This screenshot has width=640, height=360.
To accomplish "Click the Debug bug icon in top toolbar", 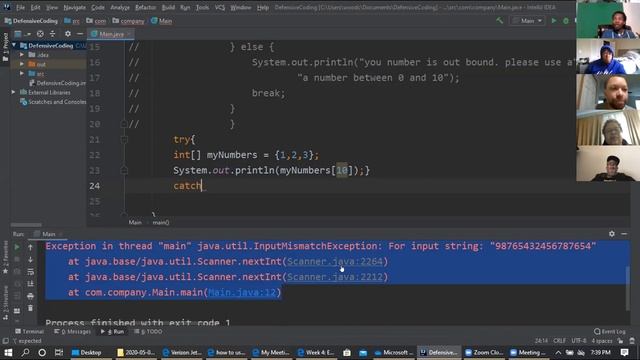I will 566,20.
